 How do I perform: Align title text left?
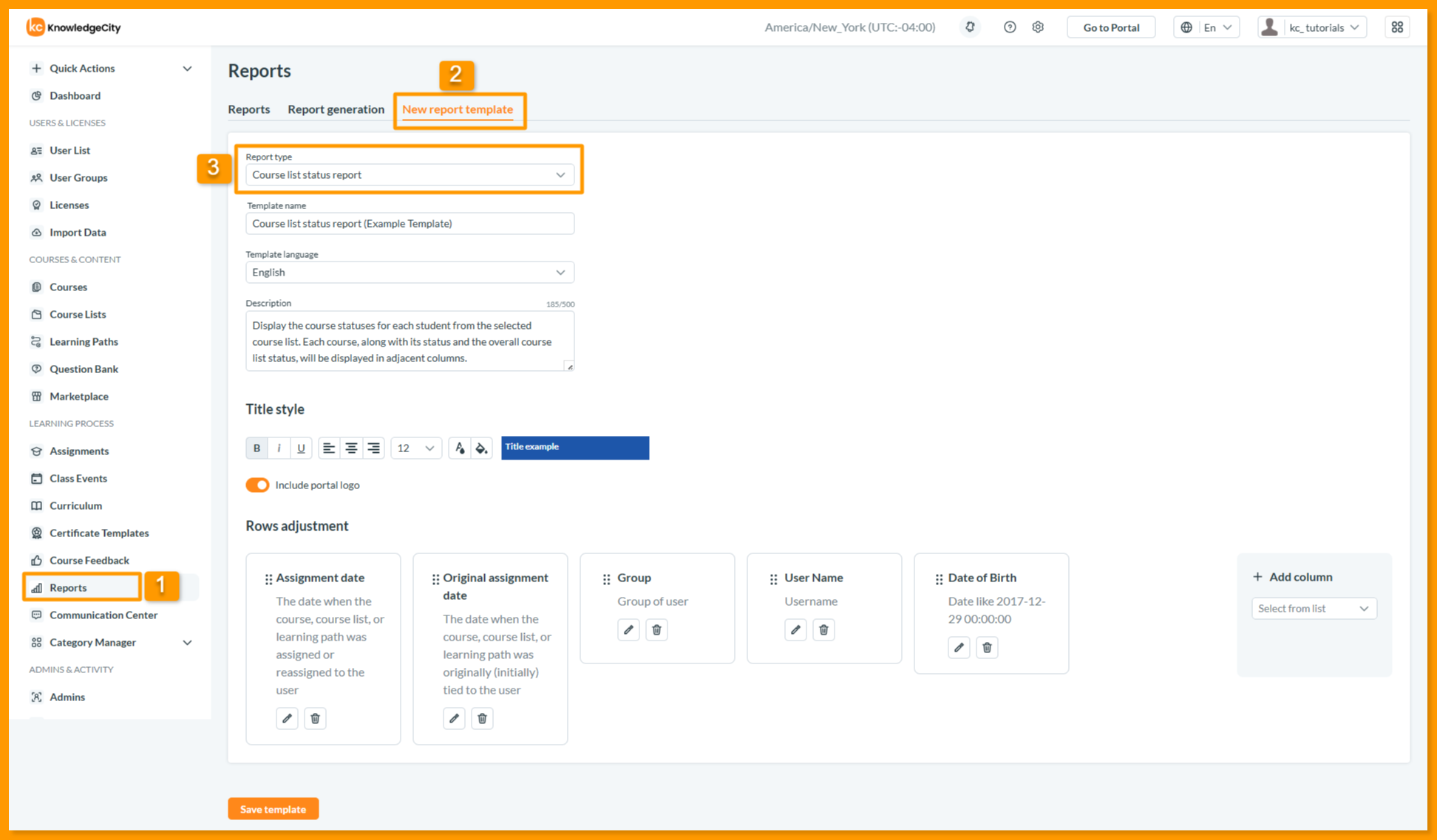tap(329, 448)
